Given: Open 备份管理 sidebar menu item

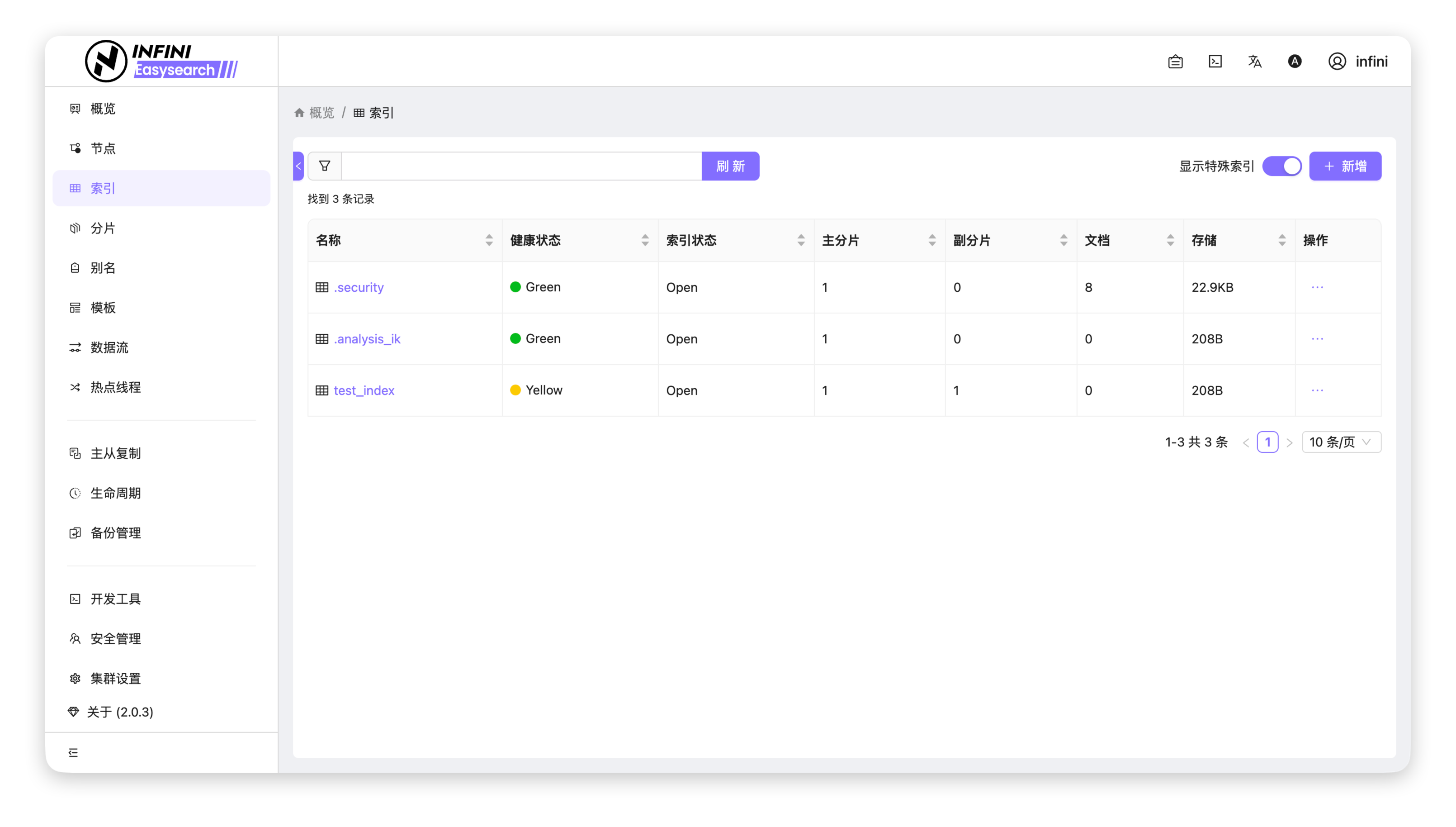Looking at the screenshot, I should click(115, 533).
